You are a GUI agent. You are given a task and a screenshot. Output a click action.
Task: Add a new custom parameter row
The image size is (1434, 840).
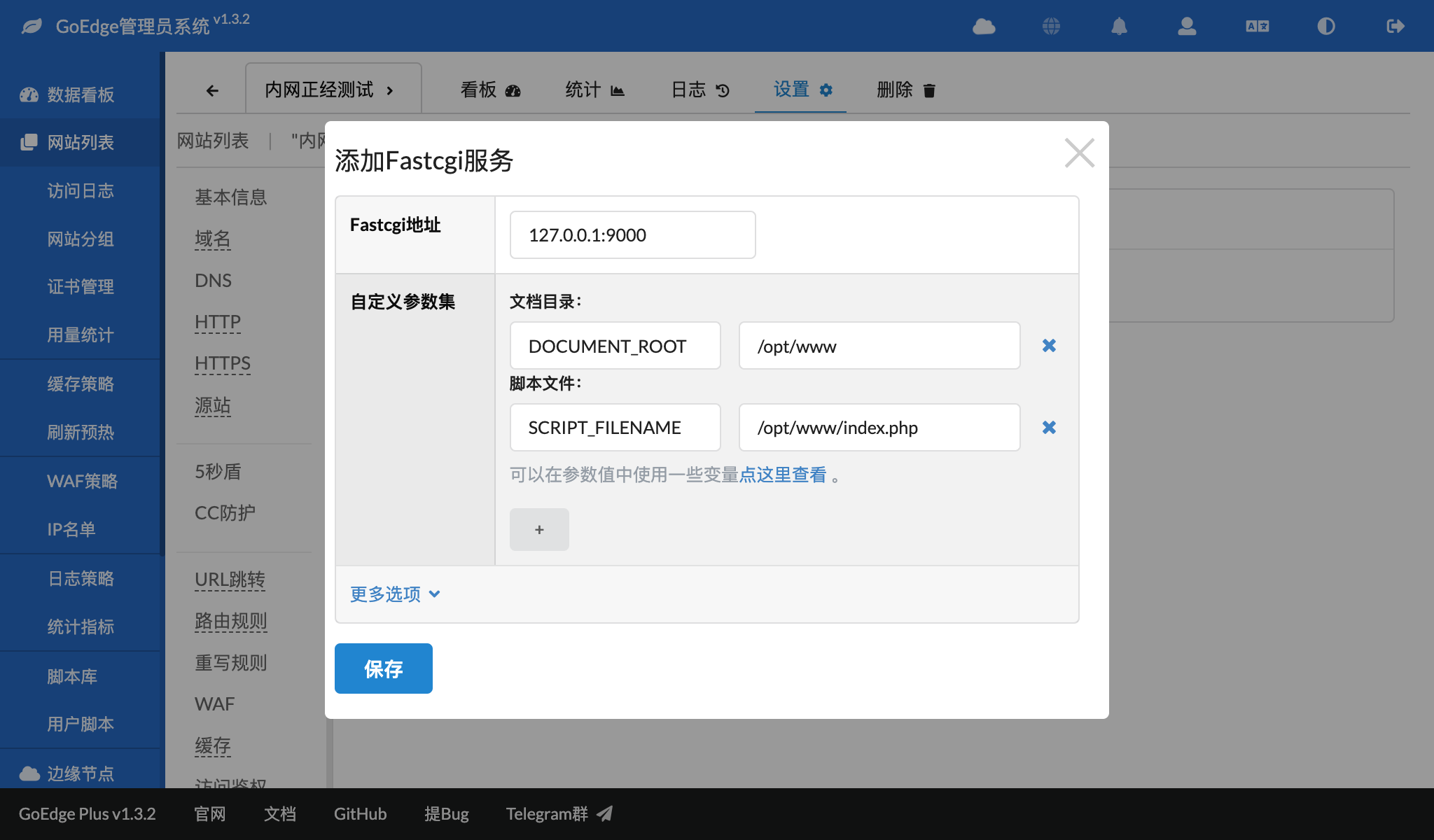(539, 529)
